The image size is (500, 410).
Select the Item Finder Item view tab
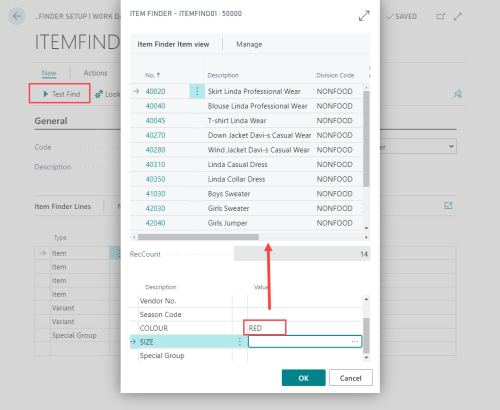[x=173, y=44]
